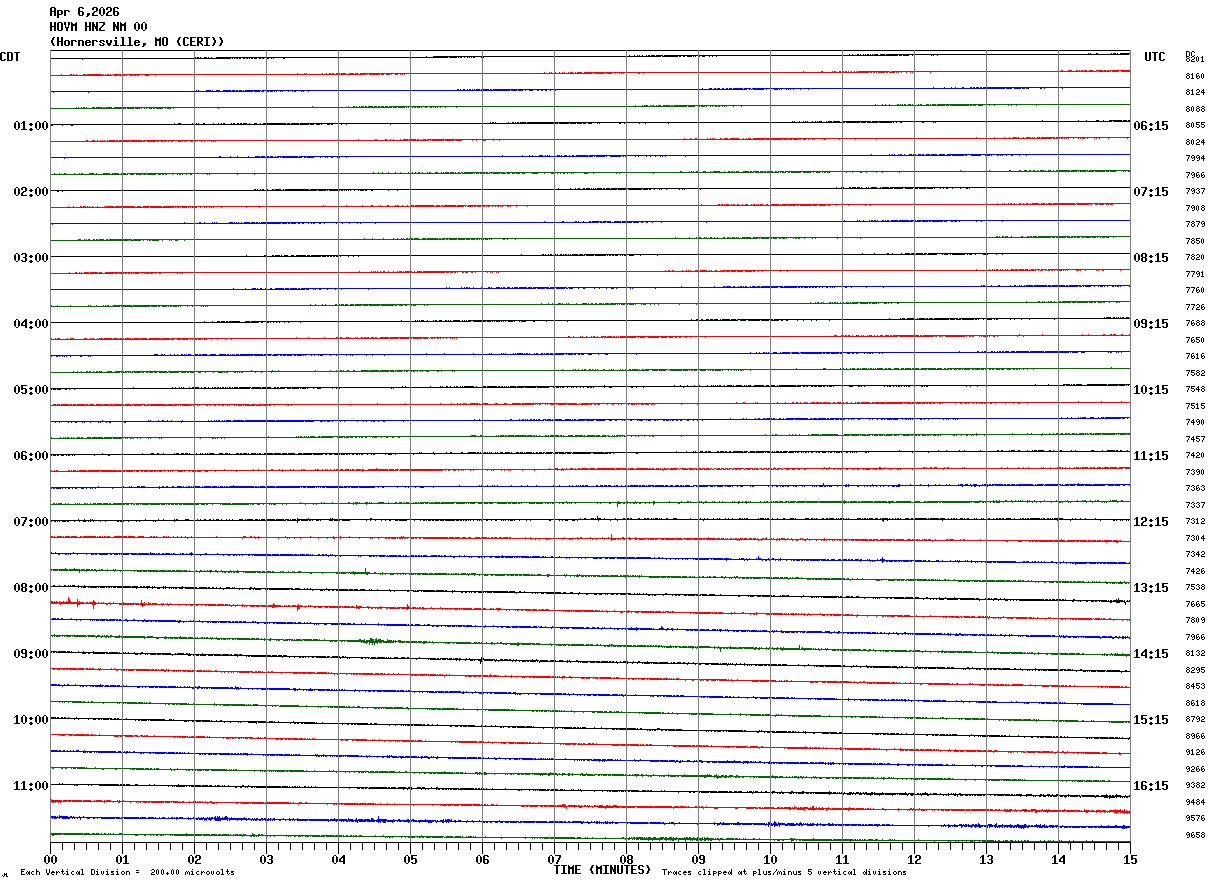Click the "05:00" CDT row label
Viewport: 1210px width, 886px height.
click(x=30, y=390)
